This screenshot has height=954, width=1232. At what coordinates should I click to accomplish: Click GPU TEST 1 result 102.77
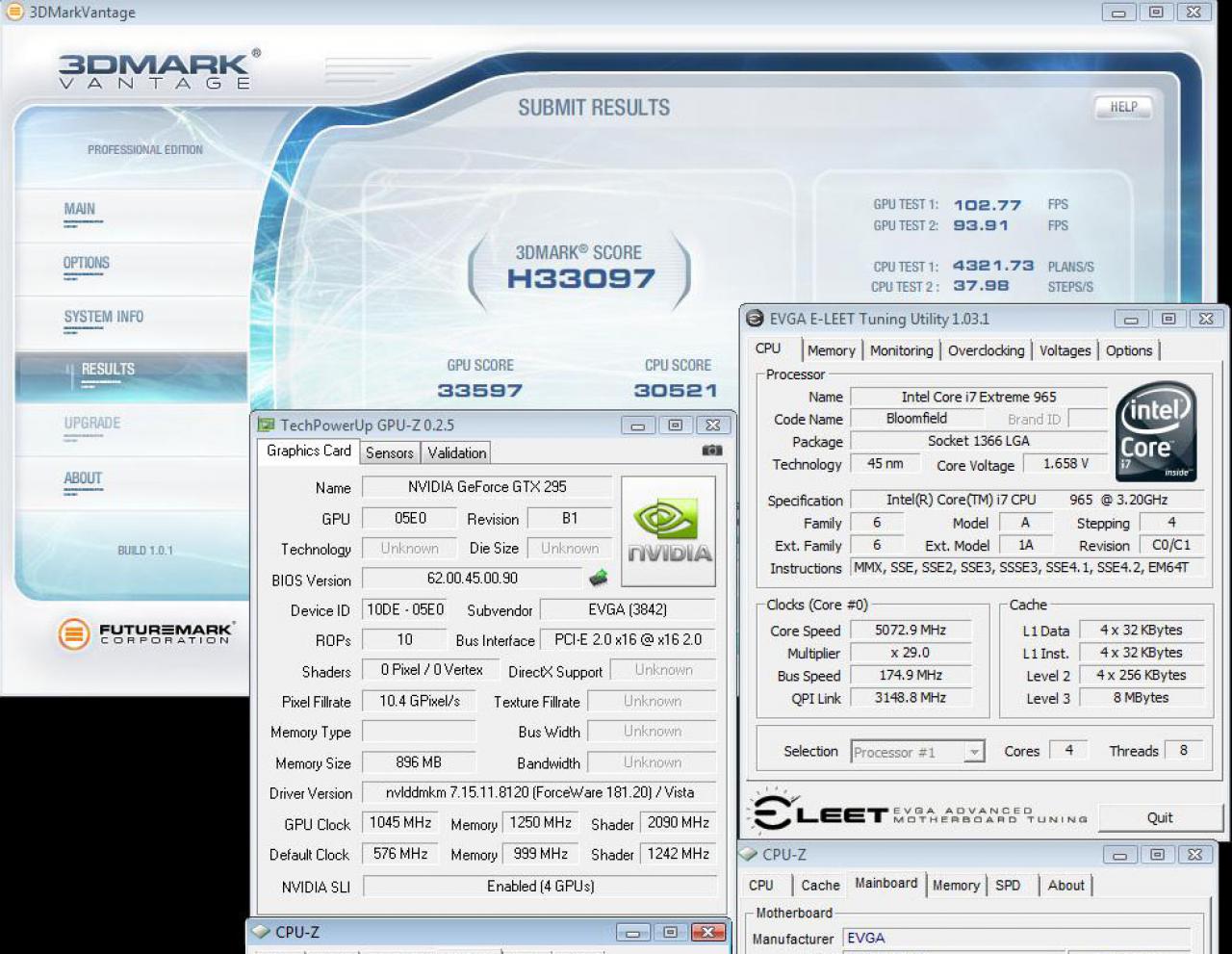[987, 205]
